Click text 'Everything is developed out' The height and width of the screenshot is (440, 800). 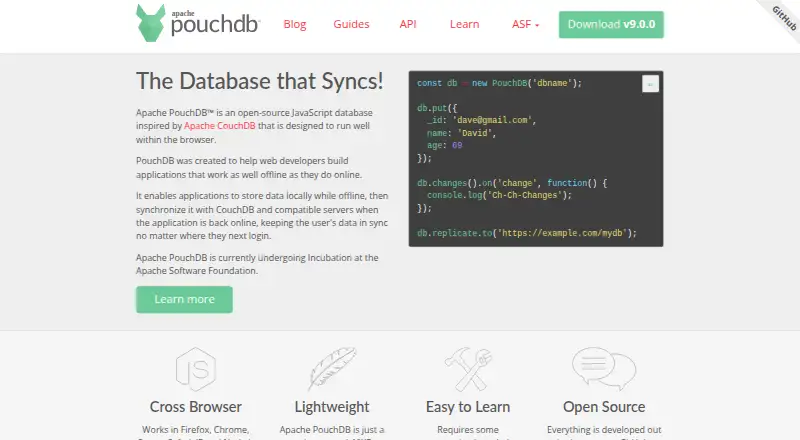pos(604,430)
